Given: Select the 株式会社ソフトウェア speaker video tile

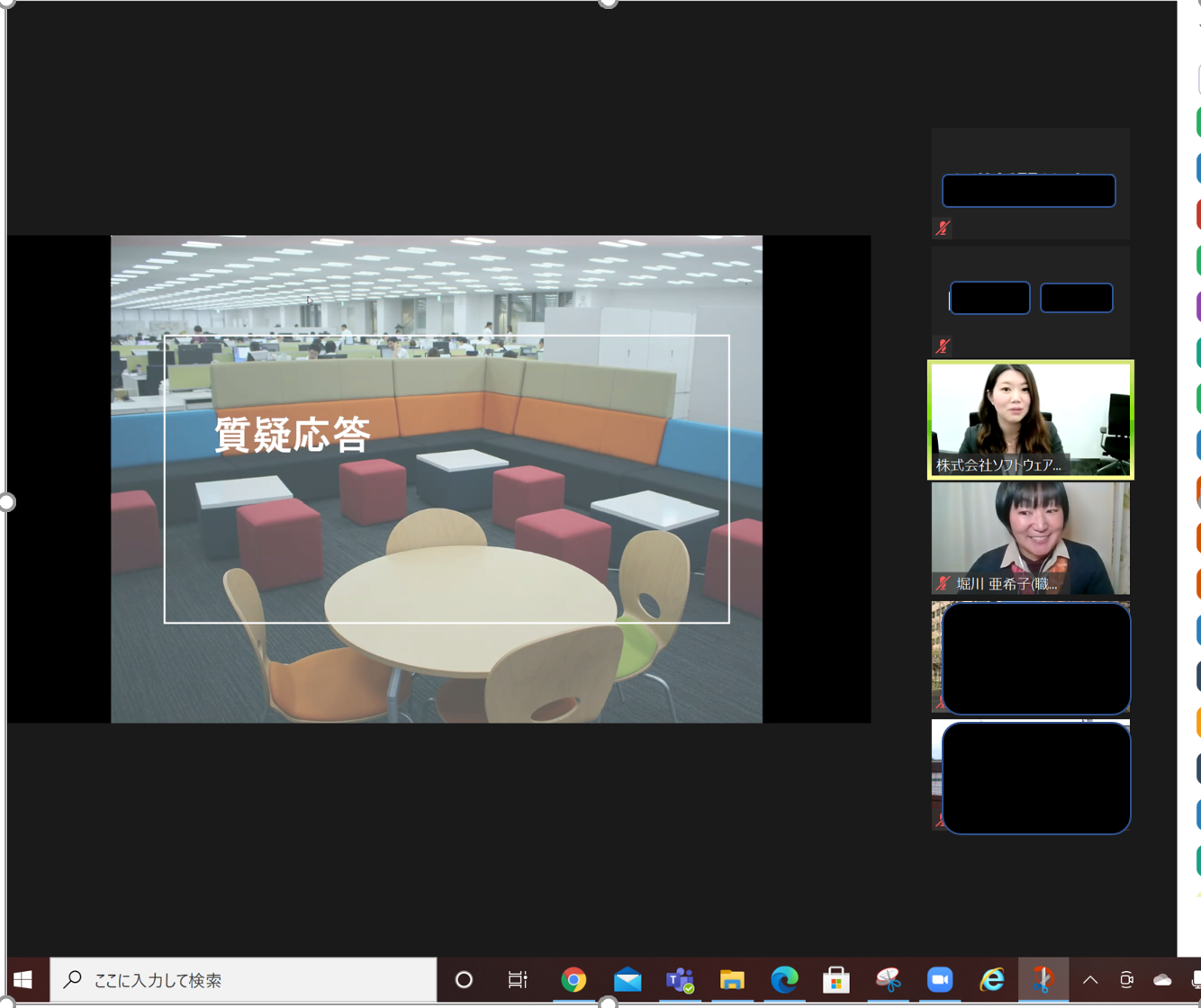Looking at the screenshot, I should click(1031, 419).
